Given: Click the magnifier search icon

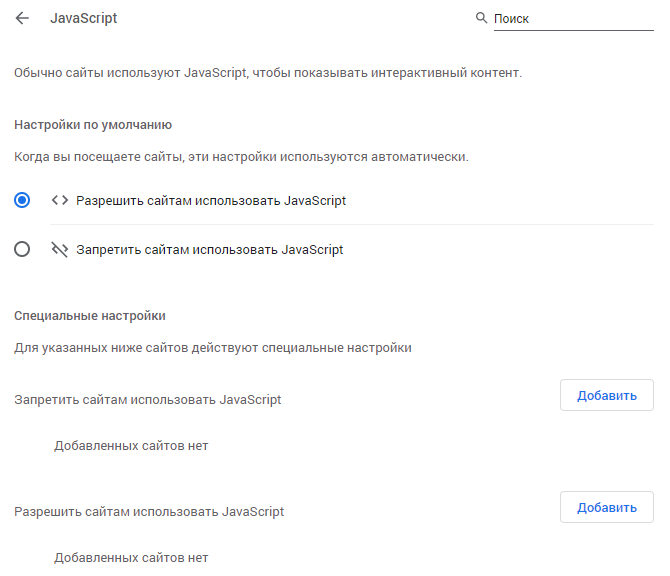Looking at the screenshot, I should pyautogui.click(x=481, y=18).
